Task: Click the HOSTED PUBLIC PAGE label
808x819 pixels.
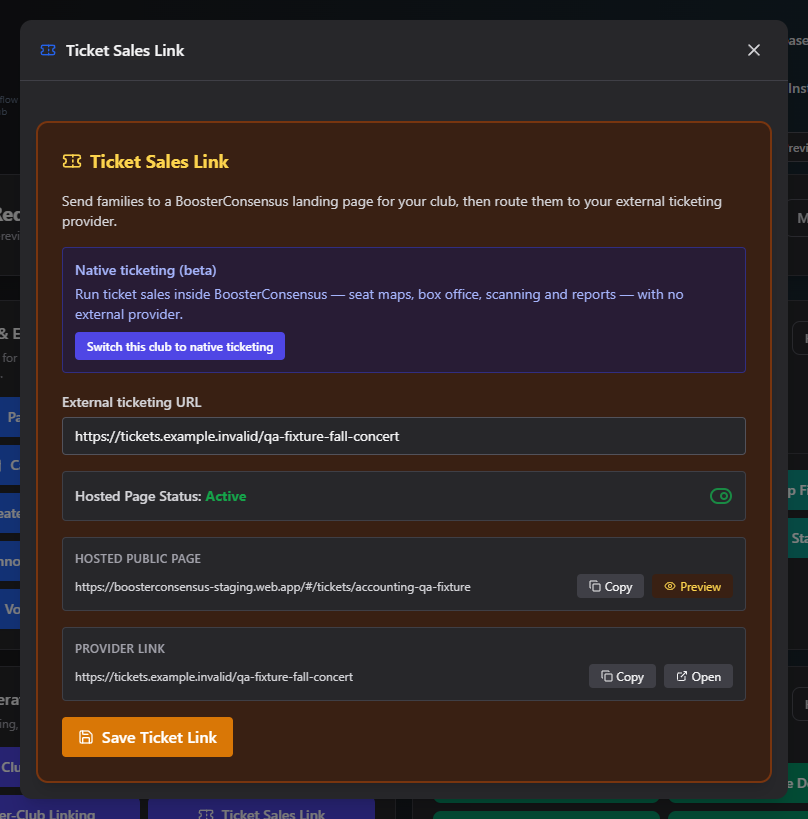Action: click(x=138, y=558)
